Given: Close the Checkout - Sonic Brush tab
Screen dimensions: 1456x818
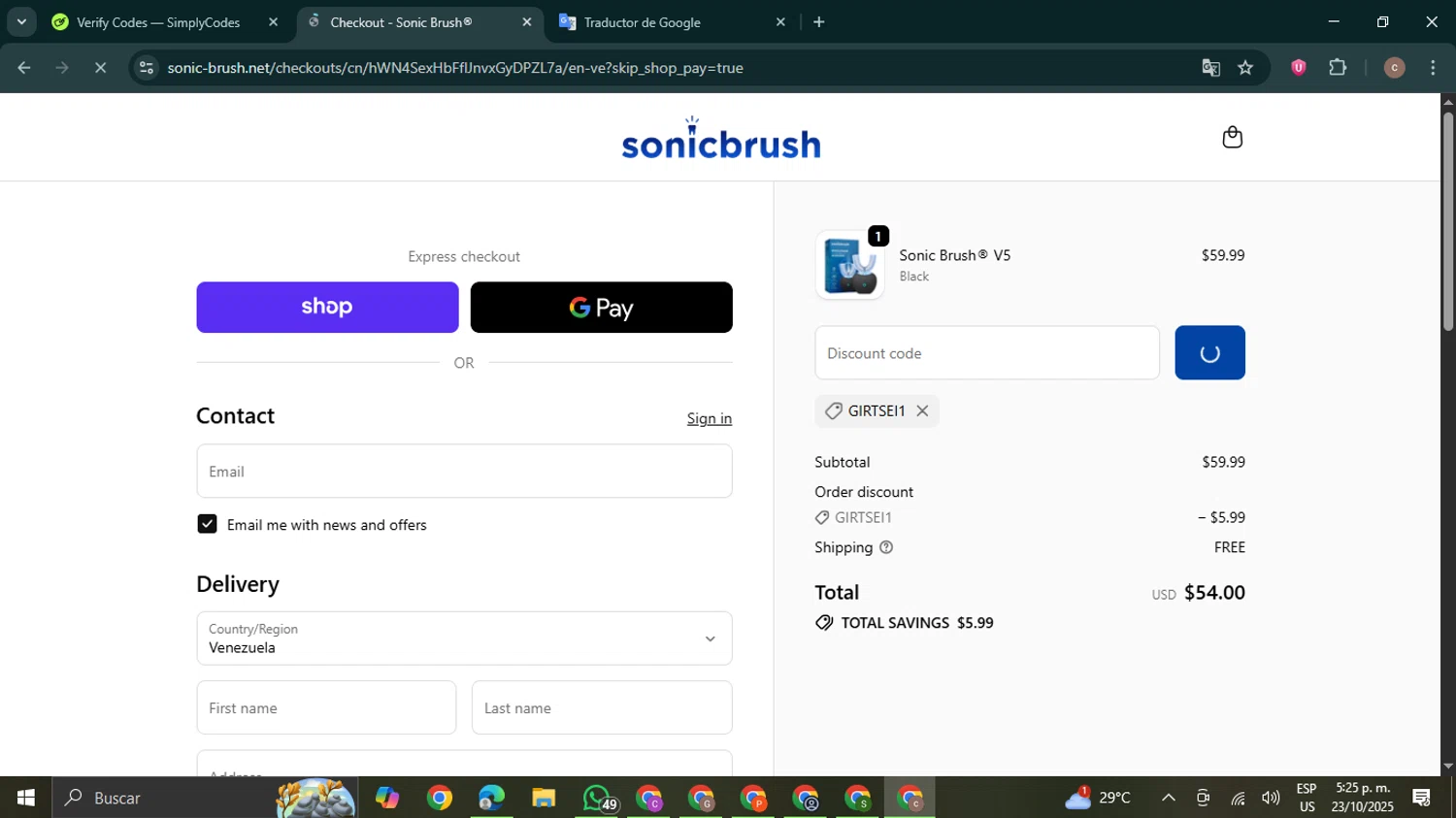Looking at the screenshot, I should 527,21.
